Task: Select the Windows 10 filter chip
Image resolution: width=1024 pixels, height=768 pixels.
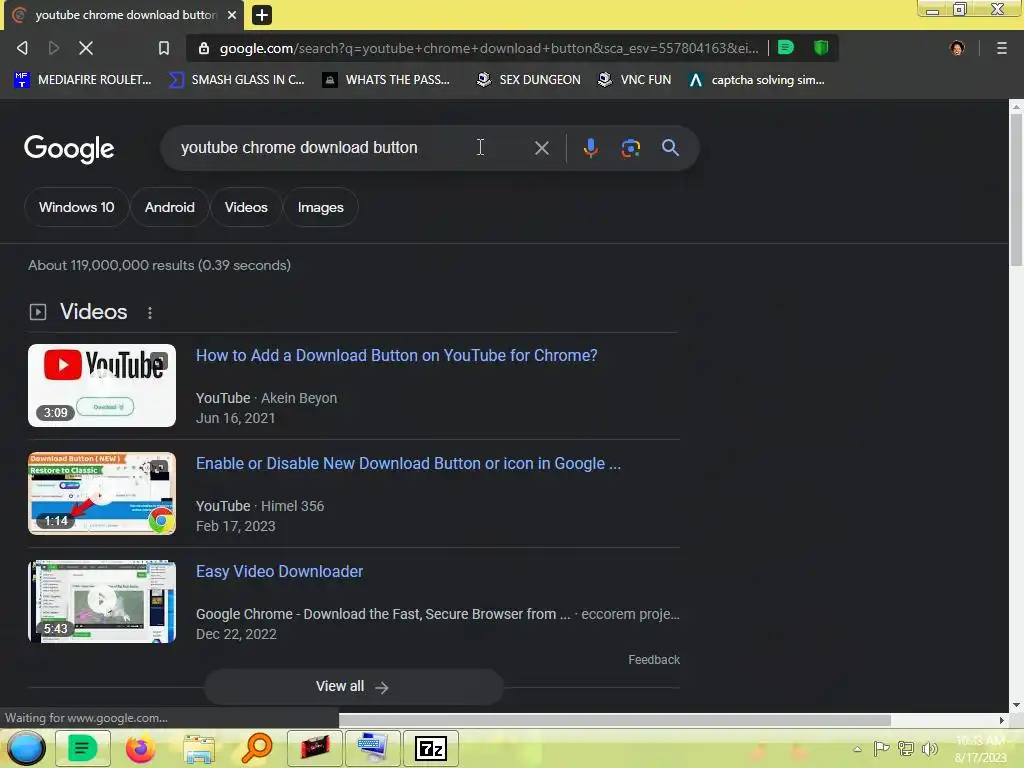Action: coord(76,207)
